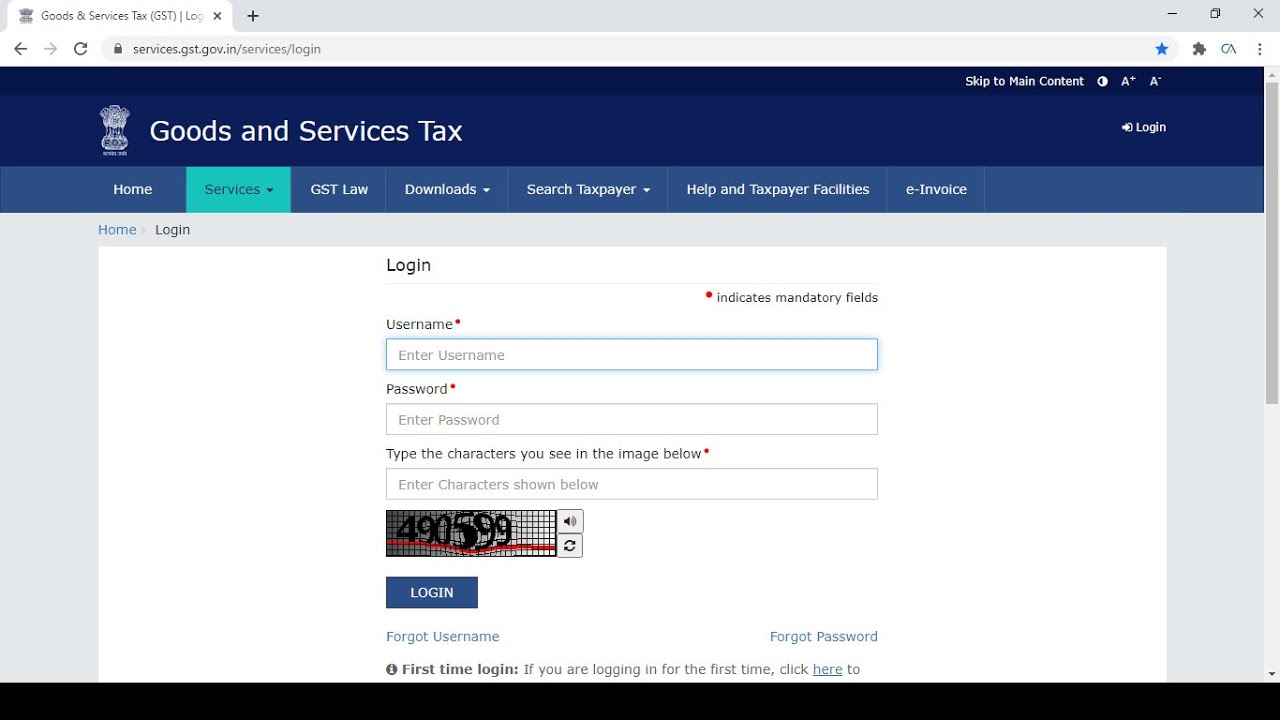
Task: Focus the Username input field
Action: tap(632, 355)
